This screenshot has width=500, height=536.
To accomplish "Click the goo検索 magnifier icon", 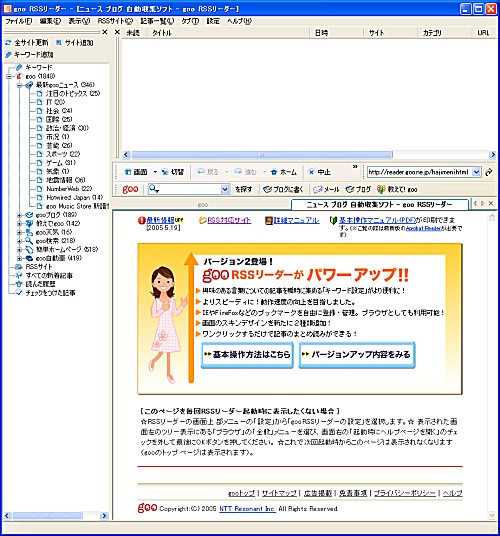I will click(30, 241).
